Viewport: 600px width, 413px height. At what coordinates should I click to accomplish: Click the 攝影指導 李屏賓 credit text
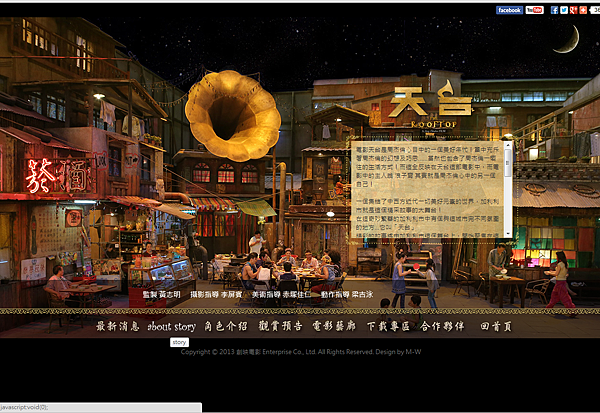click(x=216, y=295)
